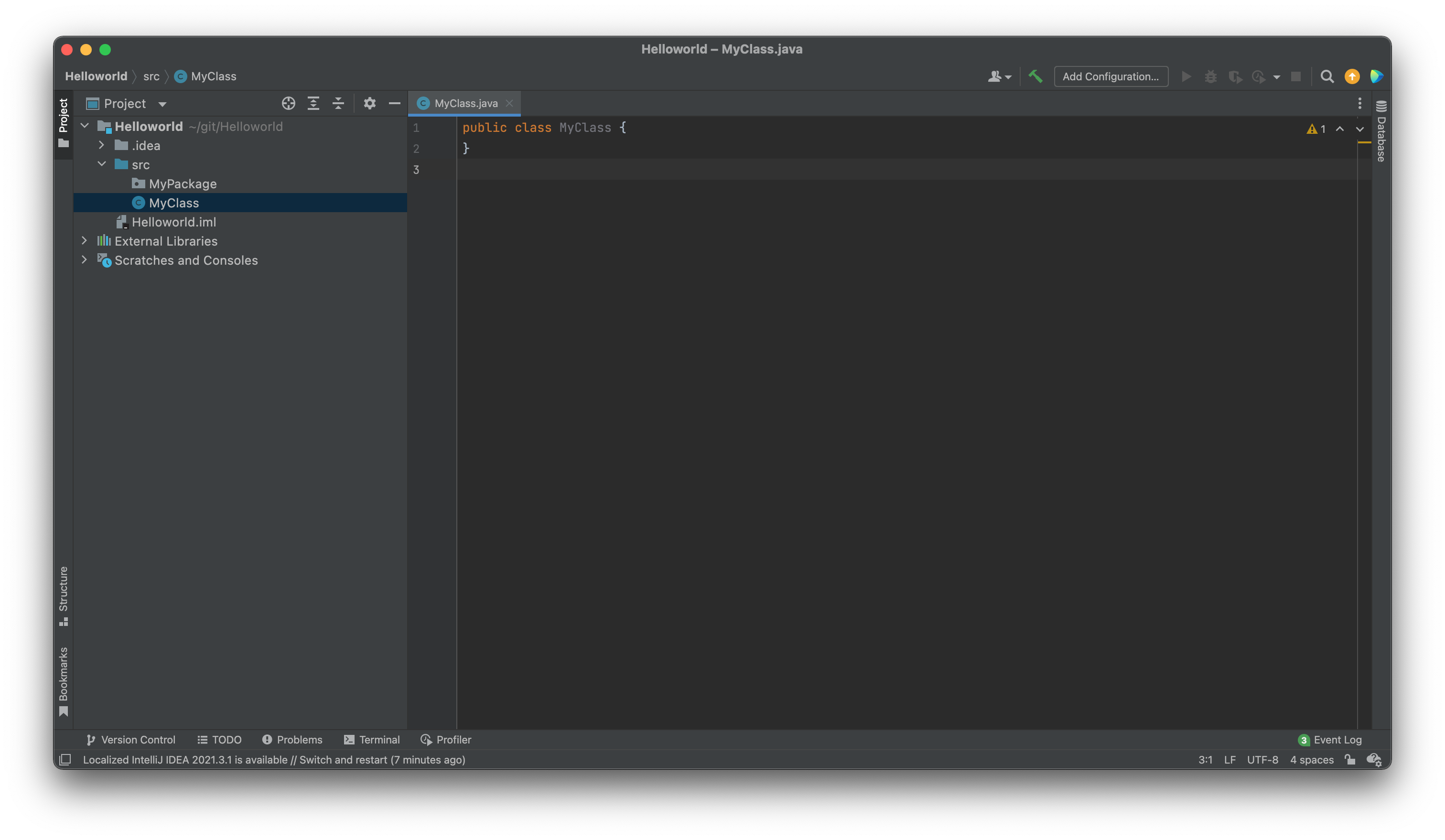
Task: Open Search Everywhere magnifier icon
Action: pyautogui.click(x=1326, y=76)
